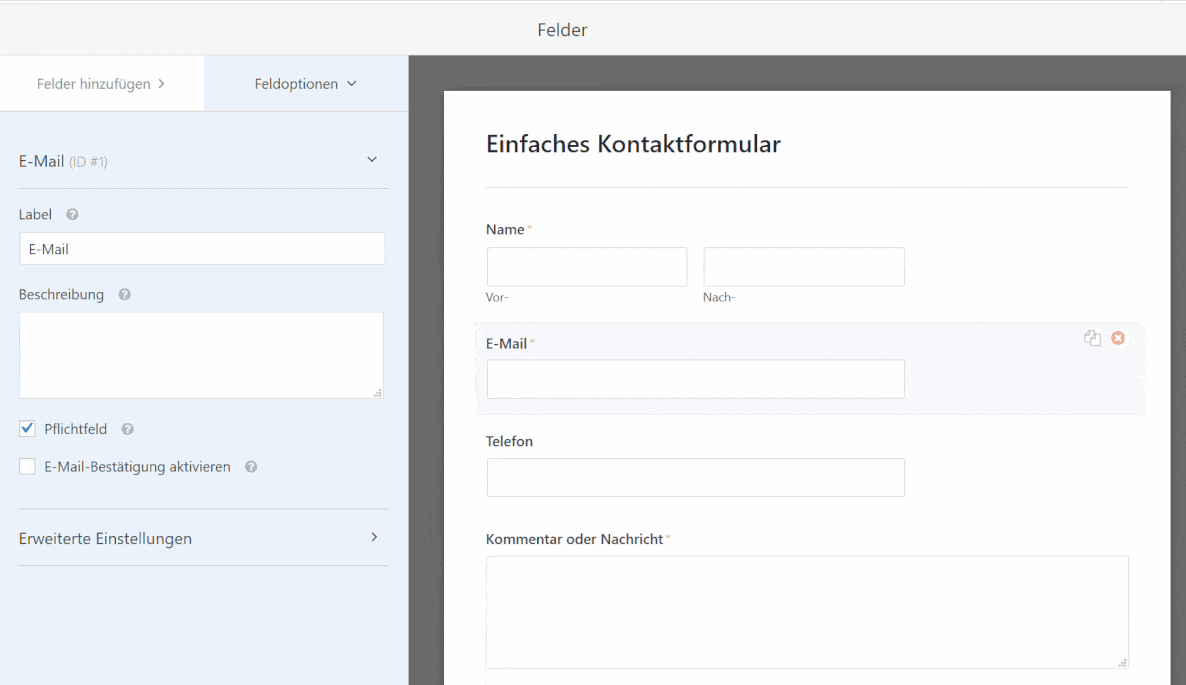Click into the Label text input
The height and width of the screenshot is (685, 1186).
[x=202, y=249]
